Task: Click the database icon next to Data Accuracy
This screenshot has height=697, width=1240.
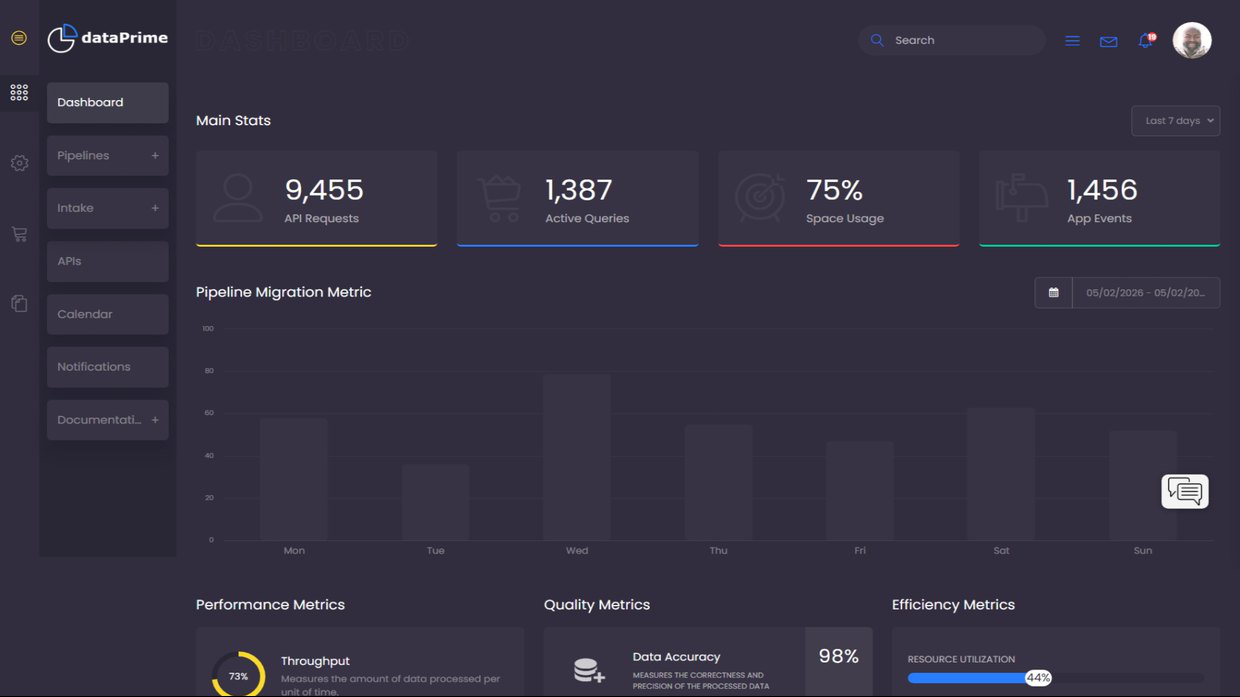Action: point(589,671)
